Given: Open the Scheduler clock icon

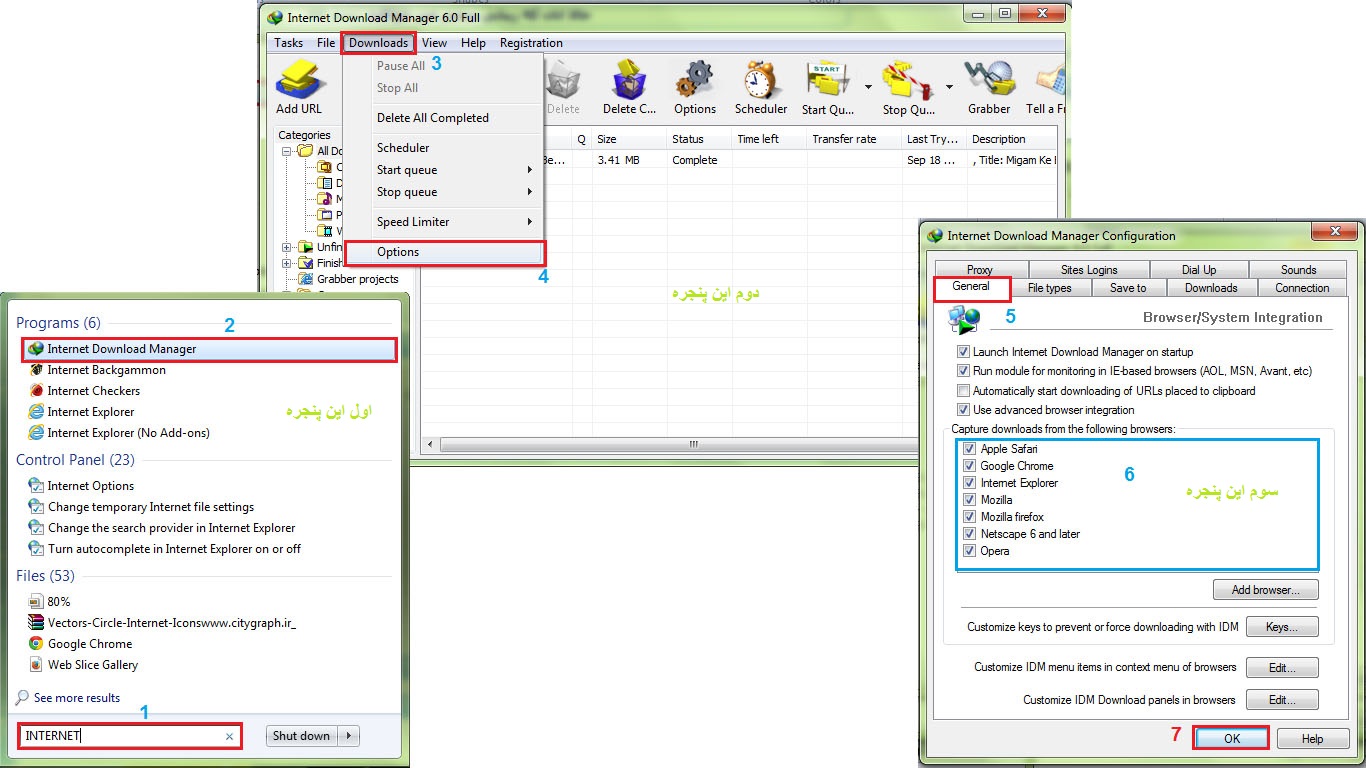Looking at the screenshot, I should click(761, 79).
